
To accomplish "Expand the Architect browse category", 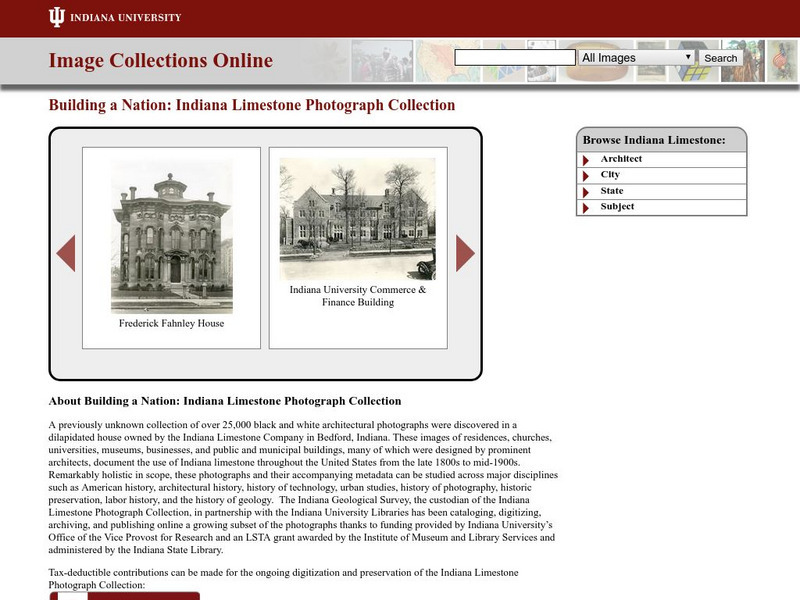I will pos(621,159).
